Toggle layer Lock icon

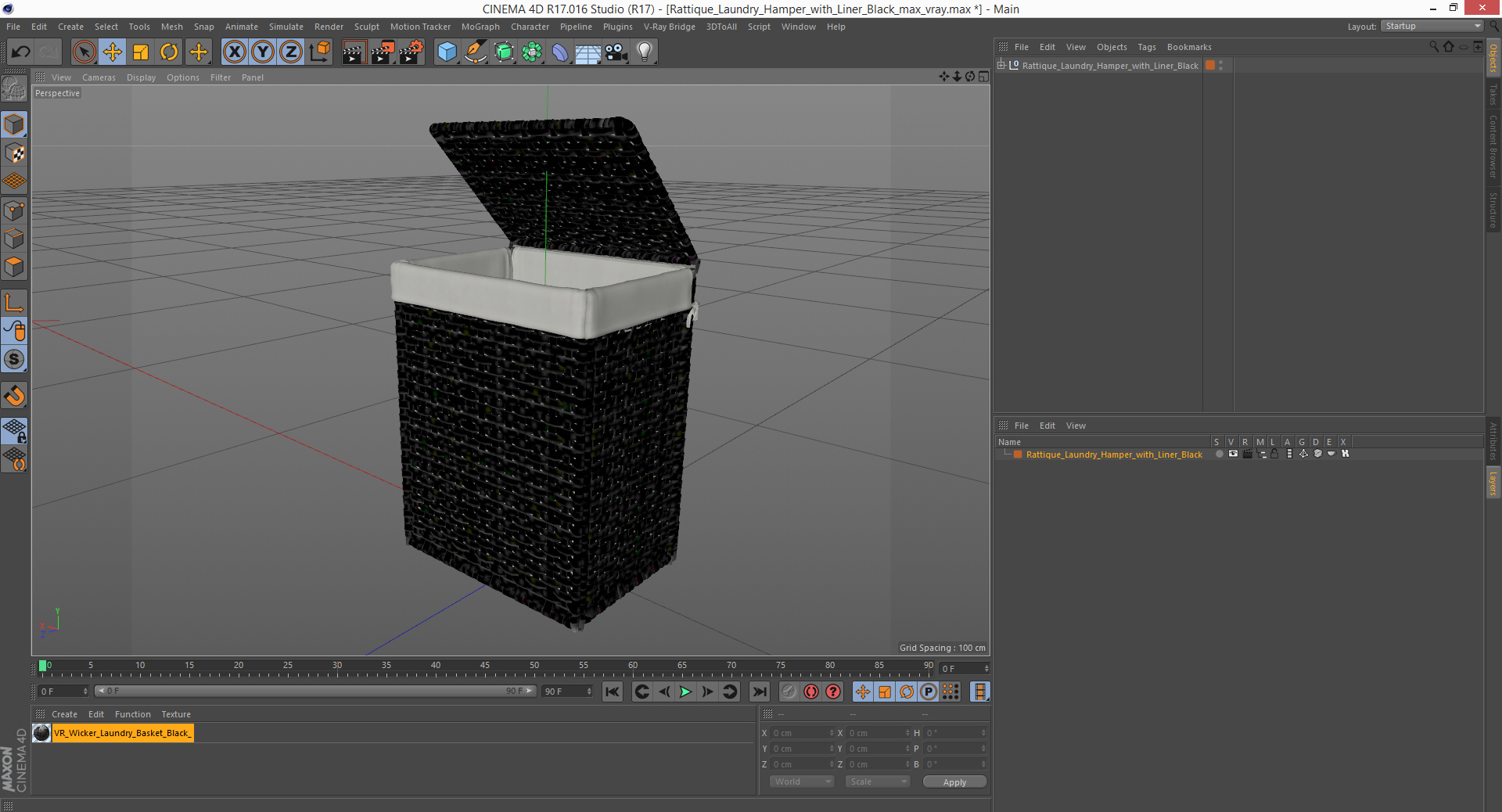tap(1274, 454)
